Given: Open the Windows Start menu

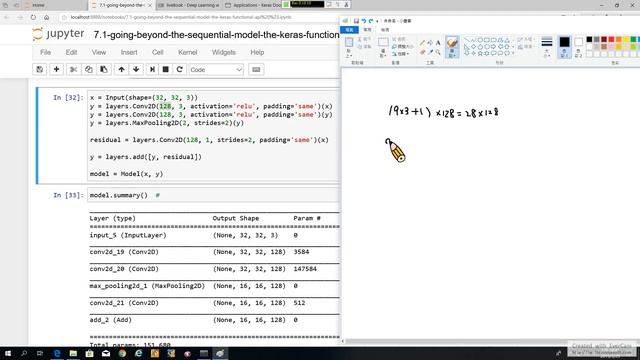Looking at the screenshot, I should click(x=8, y=353).
